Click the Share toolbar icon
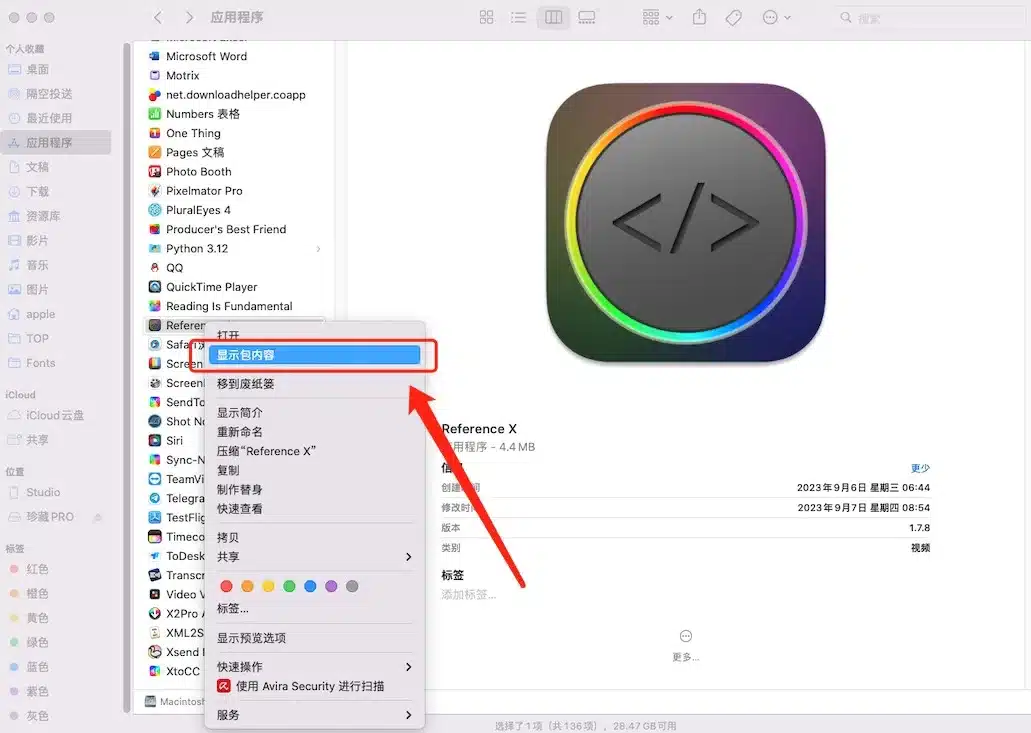This screenshot has height=733, width=1031. pyautogui.click(x=700, y=18)
